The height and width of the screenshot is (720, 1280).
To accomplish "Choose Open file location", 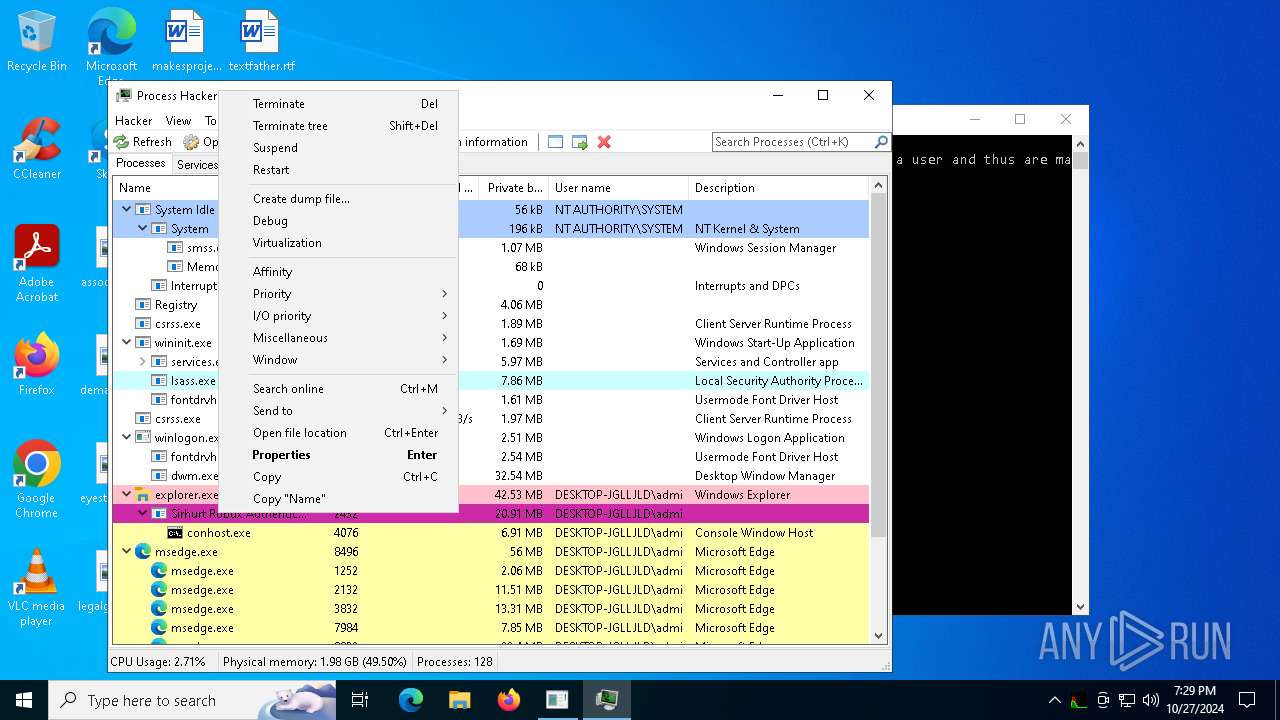I will coord(338,433).
